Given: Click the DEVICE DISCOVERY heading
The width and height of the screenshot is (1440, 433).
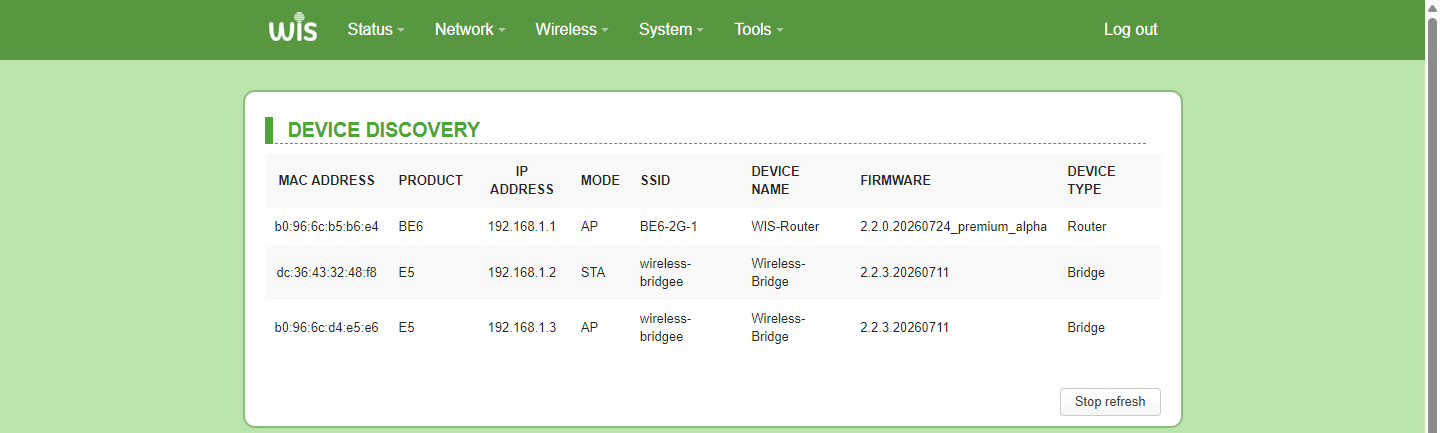Looking at the screenshot, I should click(384, 130).
